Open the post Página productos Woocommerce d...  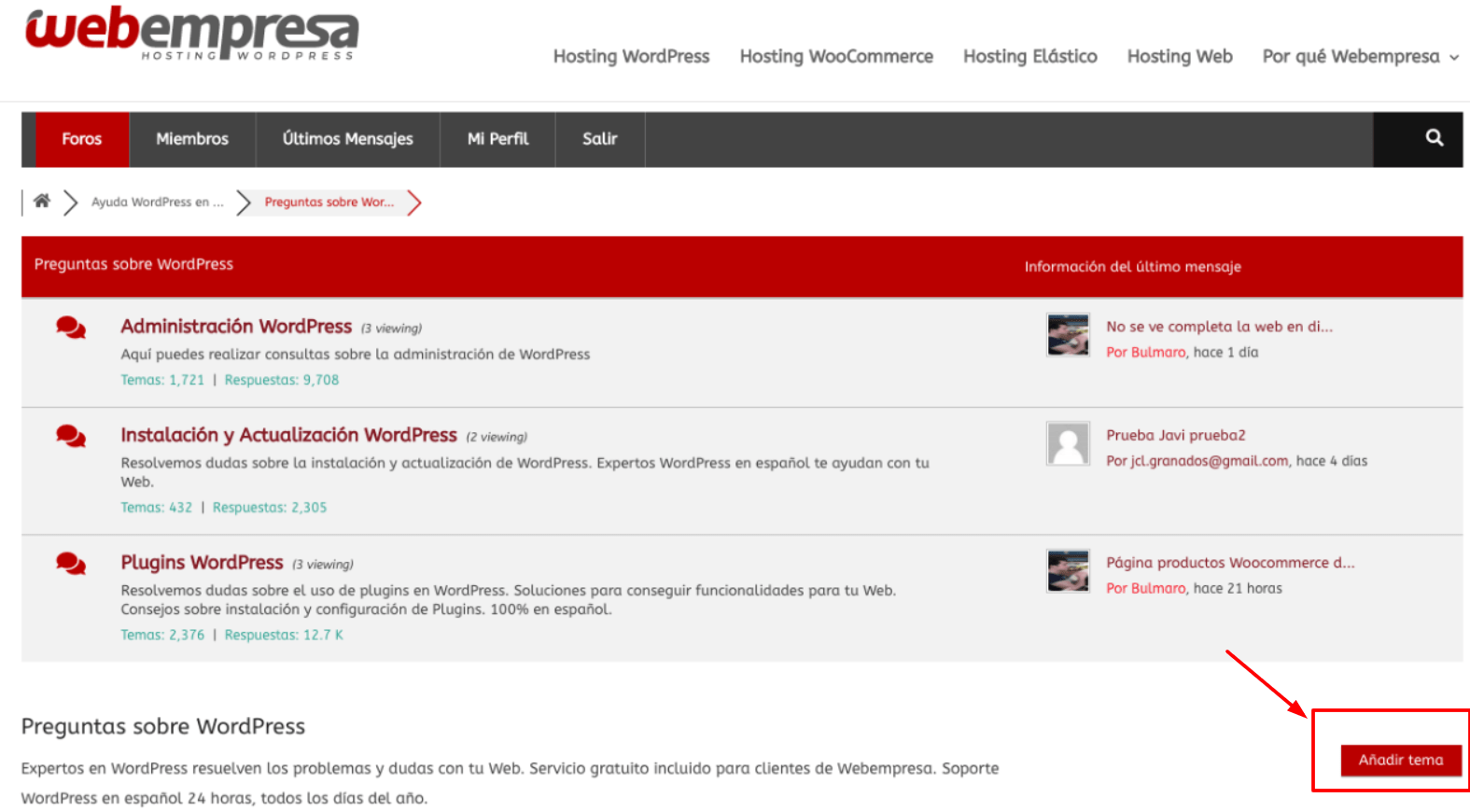pos(1230,563)
